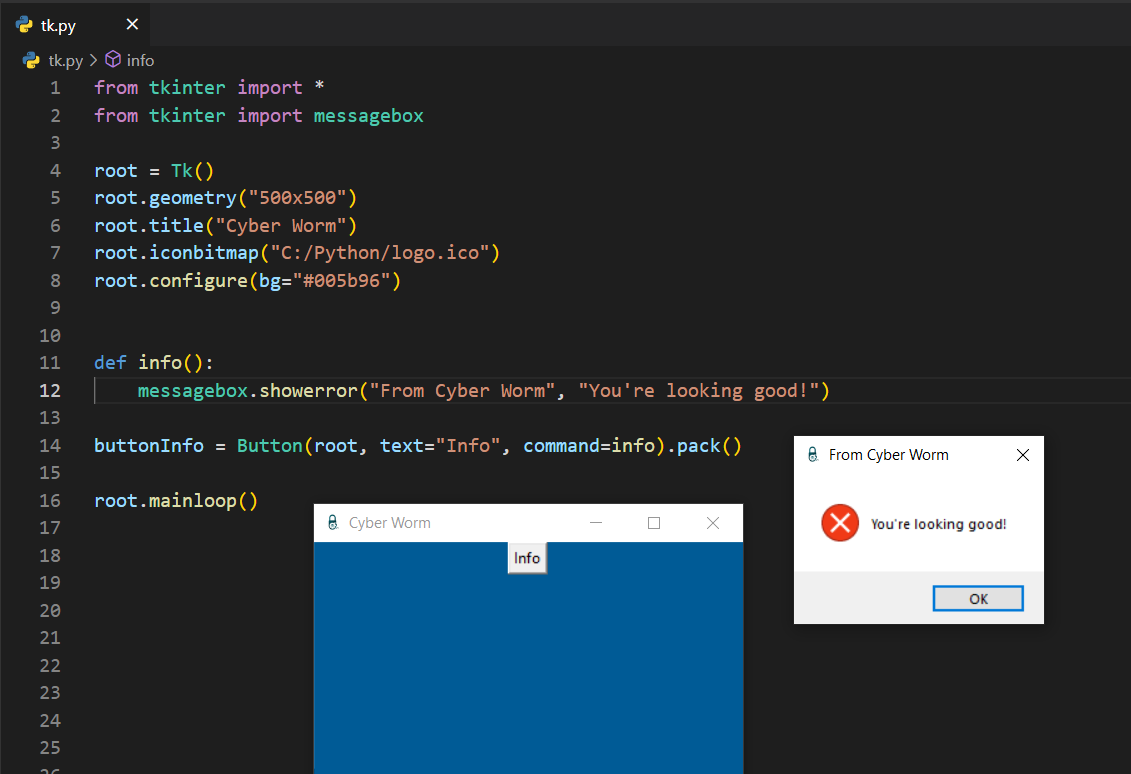Click the breadcrumb chevron separator after tk.py
1131x774 pixels.
click(94, 60)
